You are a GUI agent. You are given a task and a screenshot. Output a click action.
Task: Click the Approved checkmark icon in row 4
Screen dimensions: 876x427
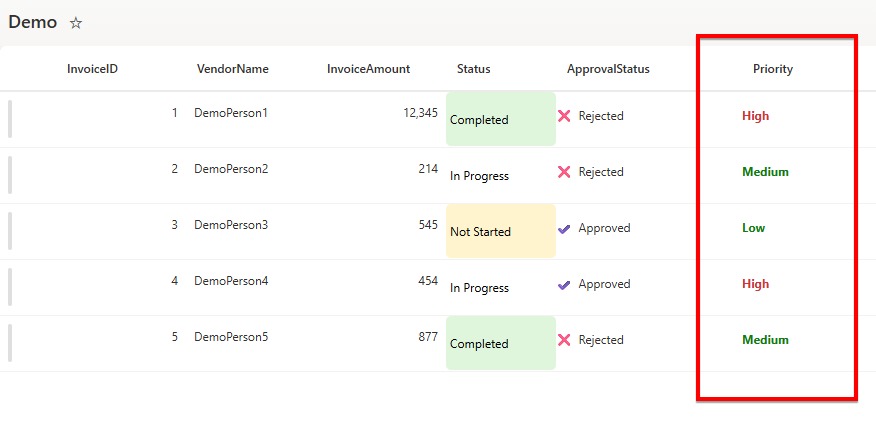pos(564,284)
